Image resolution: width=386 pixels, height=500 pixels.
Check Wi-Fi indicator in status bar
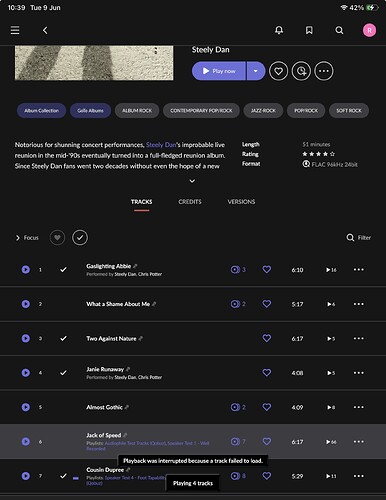pos(344,7)
